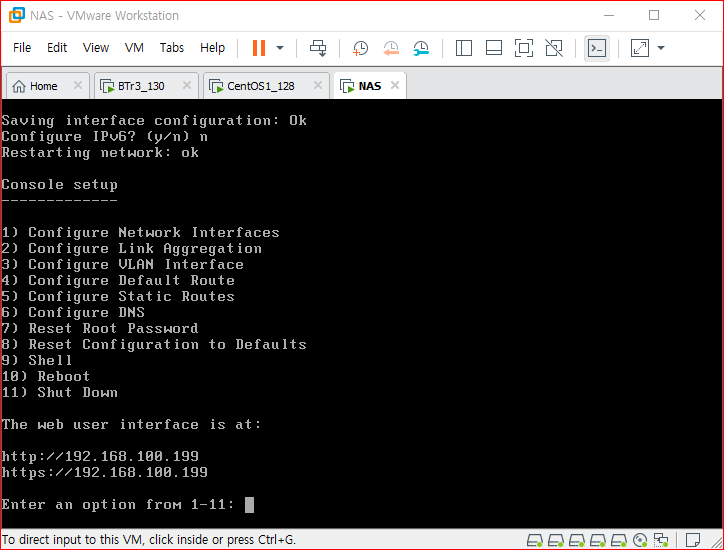Click 'http://192.168.100.199' in the console
Screen dimensions: 724x550
click(x=100, y=456)
